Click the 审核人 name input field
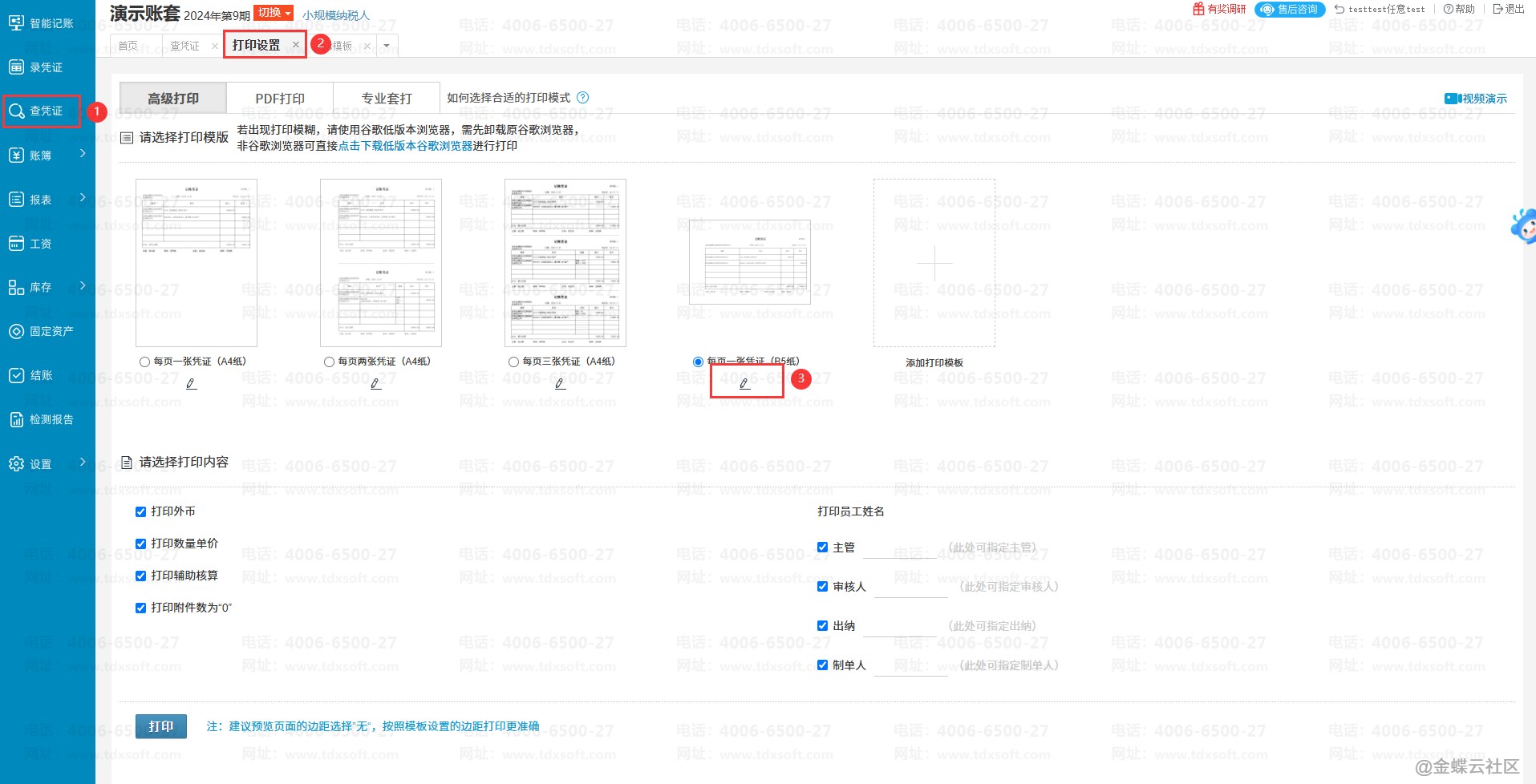Image resolution: width=1536 pixels, height=784 pixels. [910, 588]
